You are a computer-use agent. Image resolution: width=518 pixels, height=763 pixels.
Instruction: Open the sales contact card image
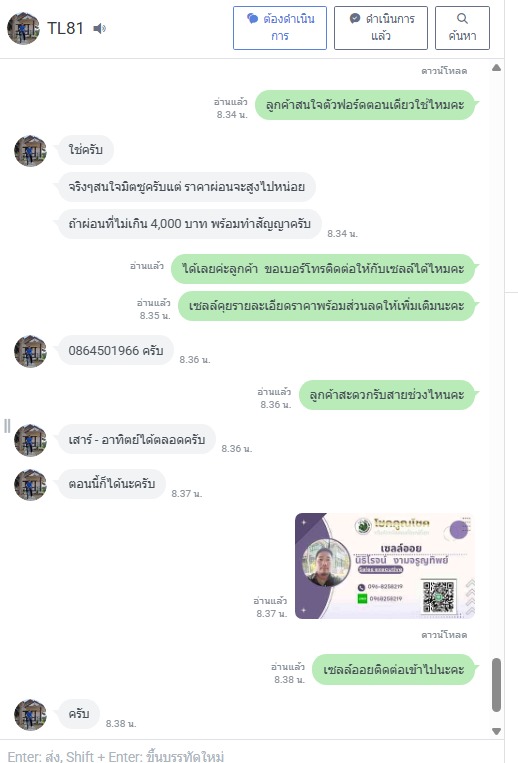385,566
